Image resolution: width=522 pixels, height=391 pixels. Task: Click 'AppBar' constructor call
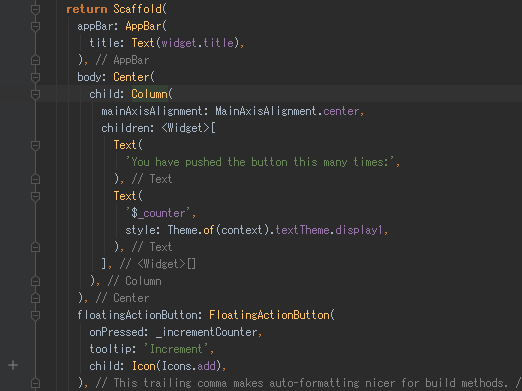coord(143,26)
